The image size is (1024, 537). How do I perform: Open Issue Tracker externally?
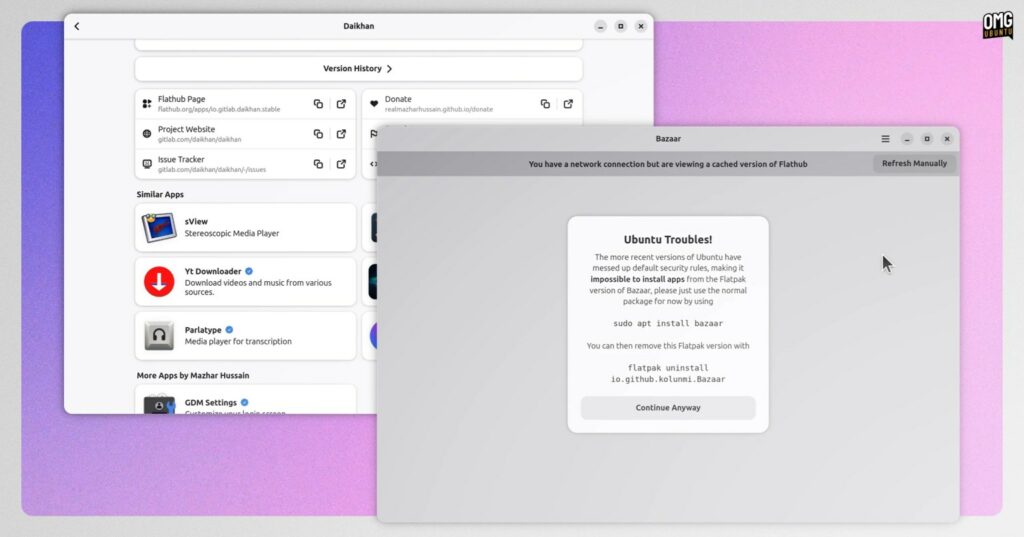pyautogui.click(x=341, y=164)
